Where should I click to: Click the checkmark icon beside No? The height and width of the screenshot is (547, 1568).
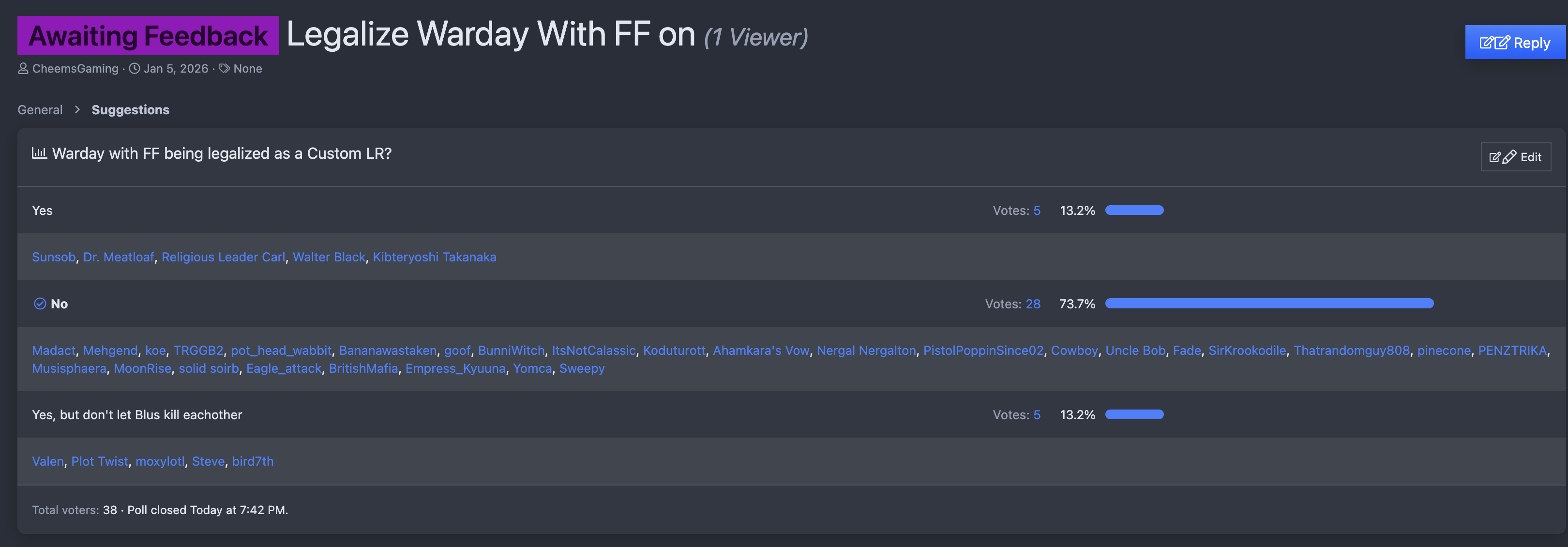click(x=40, y=304)
